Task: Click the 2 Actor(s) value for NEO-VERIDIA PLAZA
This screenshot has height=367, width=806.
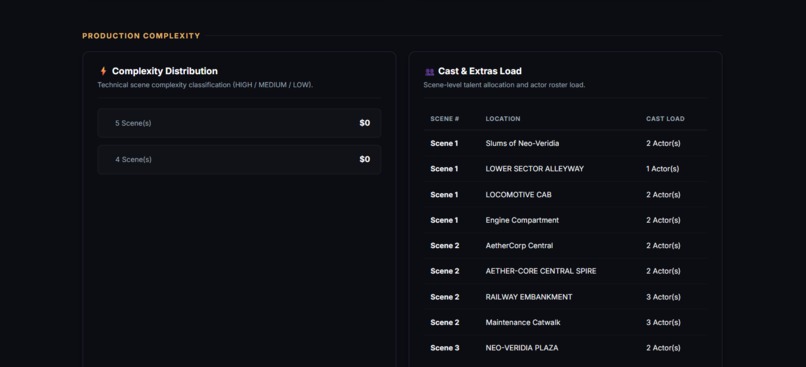Action: pos(663,348)
